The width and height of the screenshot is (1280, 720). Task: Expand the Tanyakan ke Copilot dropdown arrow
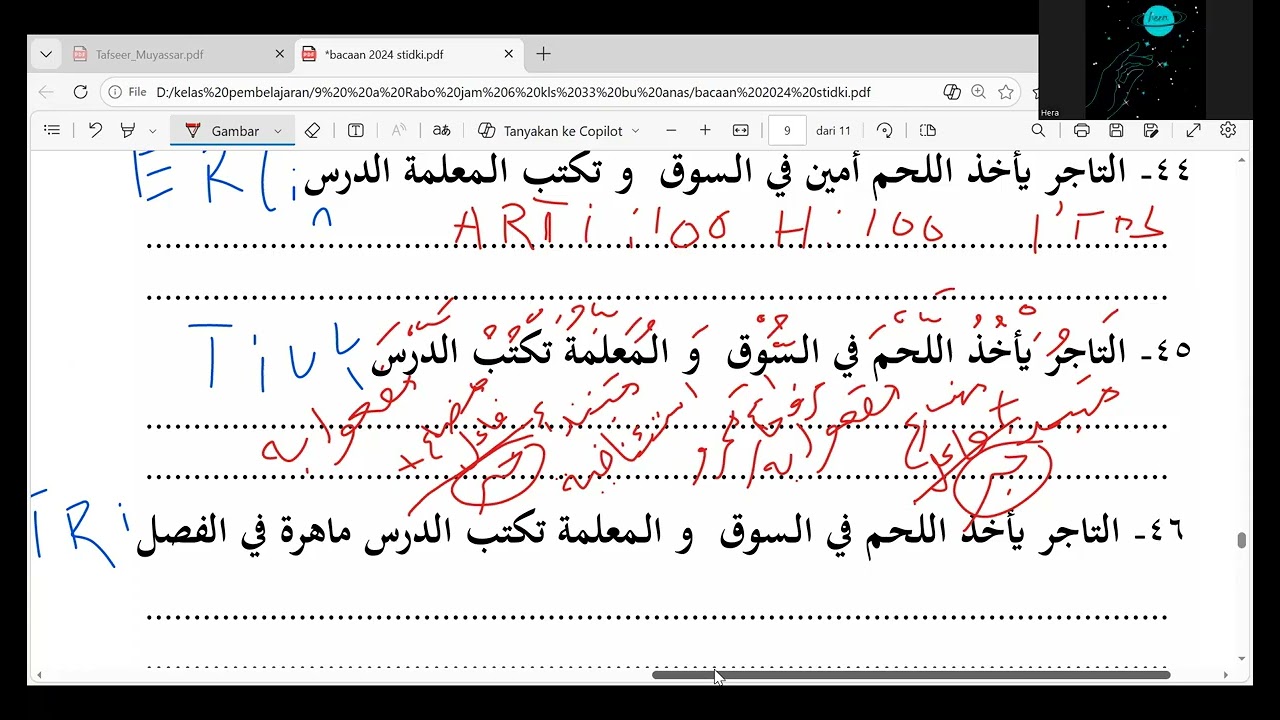[x=635, y=131]
